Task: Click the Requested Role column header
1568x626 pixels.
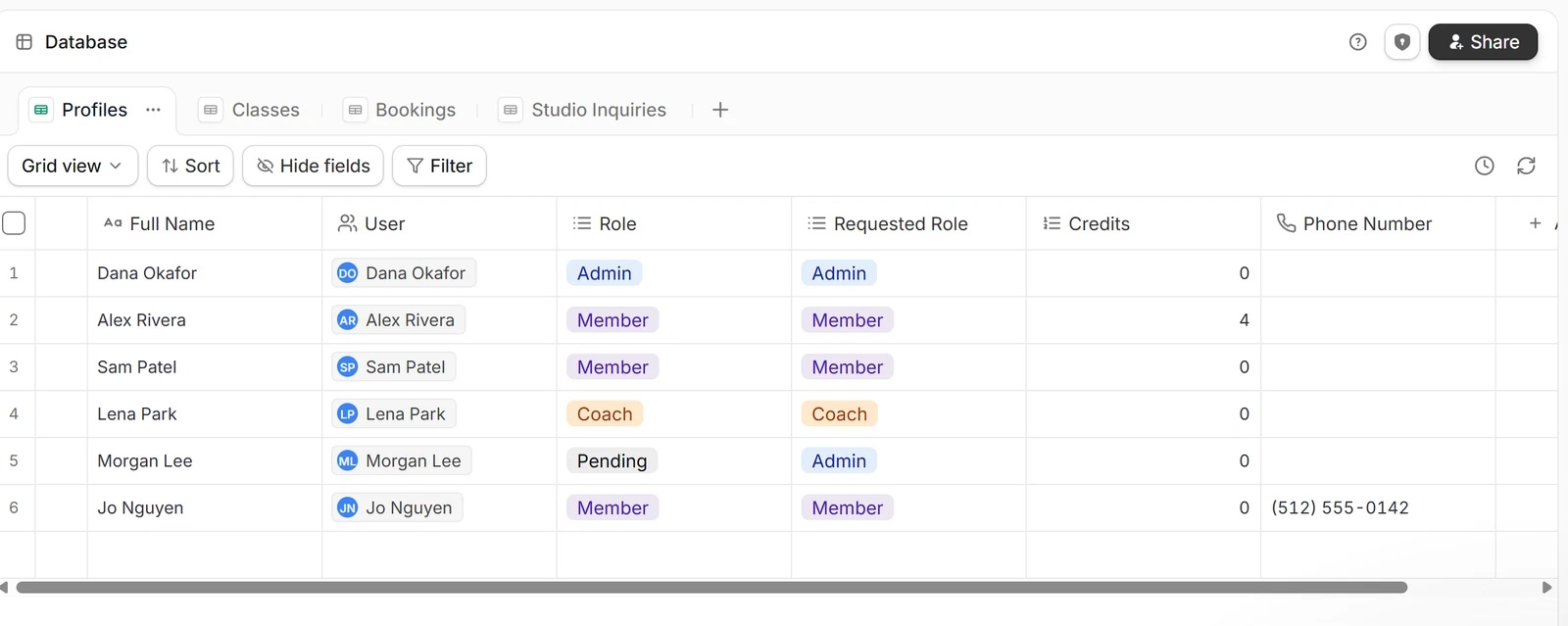Action: pos(908,223)
